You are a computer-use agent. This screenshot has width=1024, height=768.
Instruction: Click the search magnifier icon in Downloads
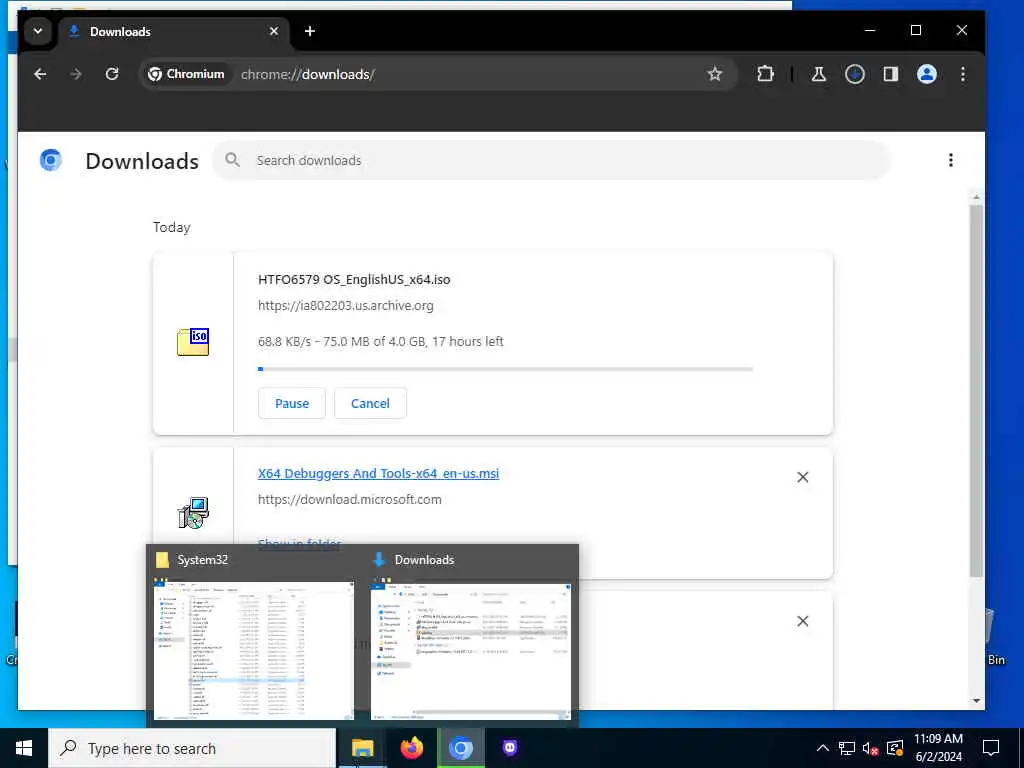click(x=232, y=160)
